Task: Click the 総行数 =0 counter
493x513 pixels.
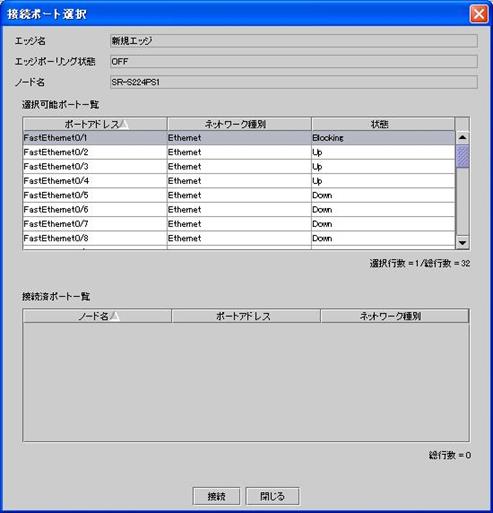Action: tap(450, 455)
